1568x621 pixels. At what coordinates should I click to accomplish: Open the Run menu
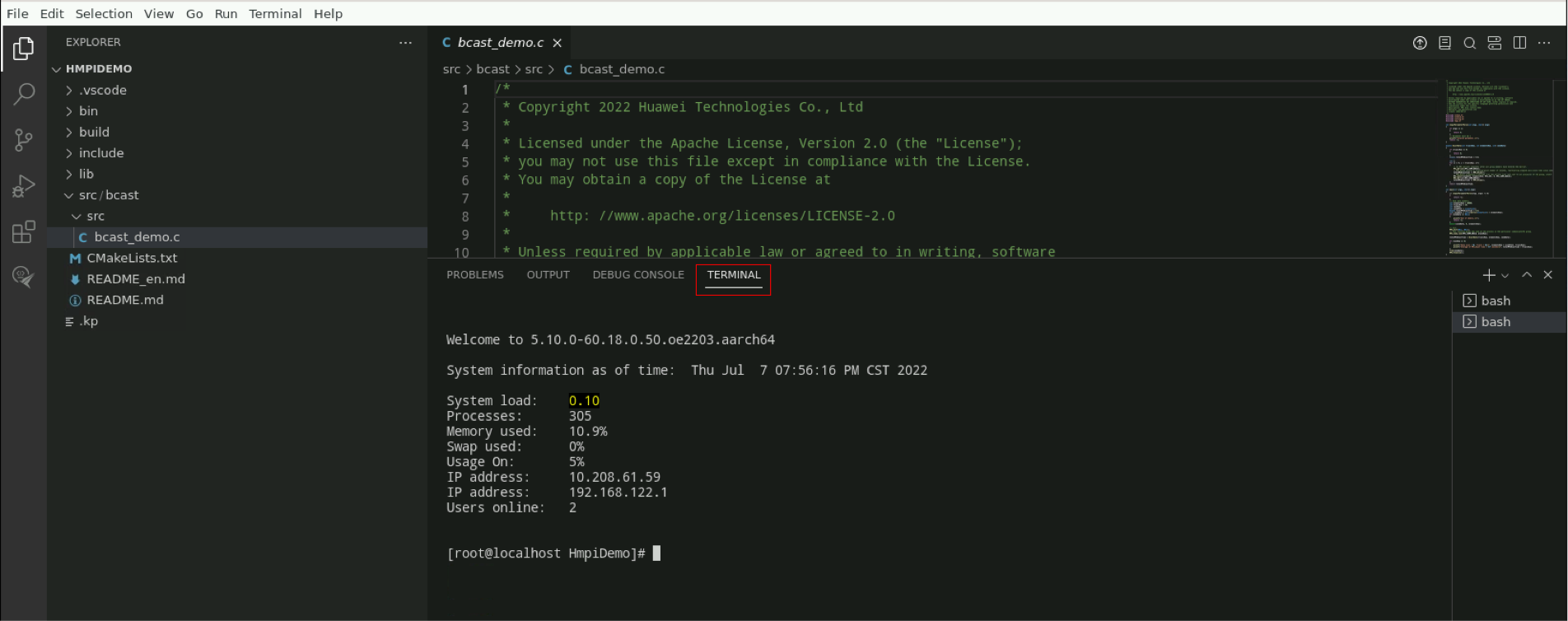(x=226, y=13)
